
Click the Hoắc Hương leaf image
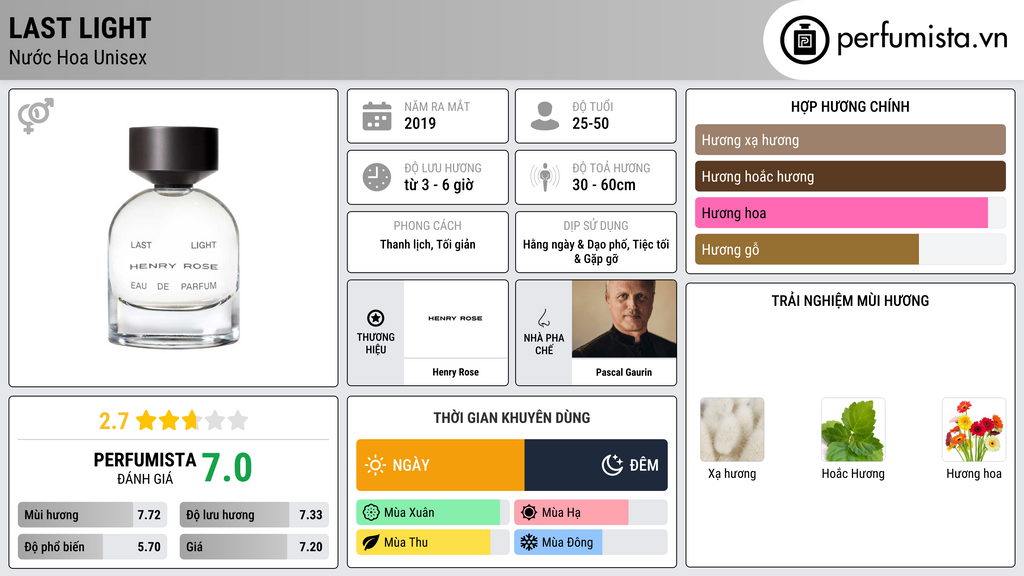(x=853, y=430)
